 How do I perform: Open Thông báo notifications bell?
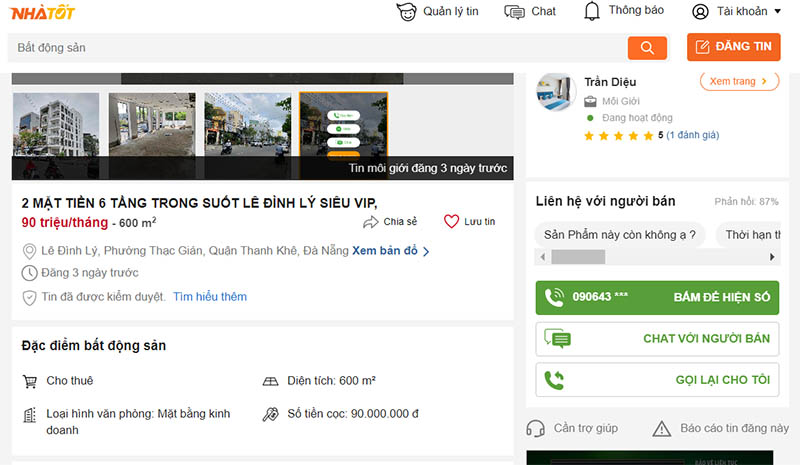[x=624, y=11]
